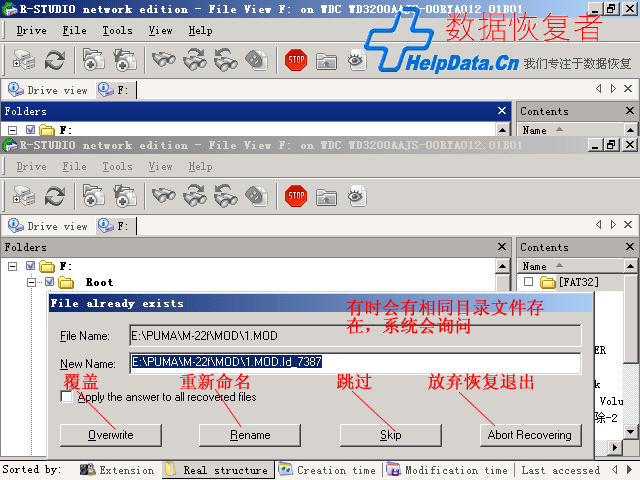640x480 pixels.
Task: Sort by Last accessed in bottom bar
Action: tap(560, 470)
